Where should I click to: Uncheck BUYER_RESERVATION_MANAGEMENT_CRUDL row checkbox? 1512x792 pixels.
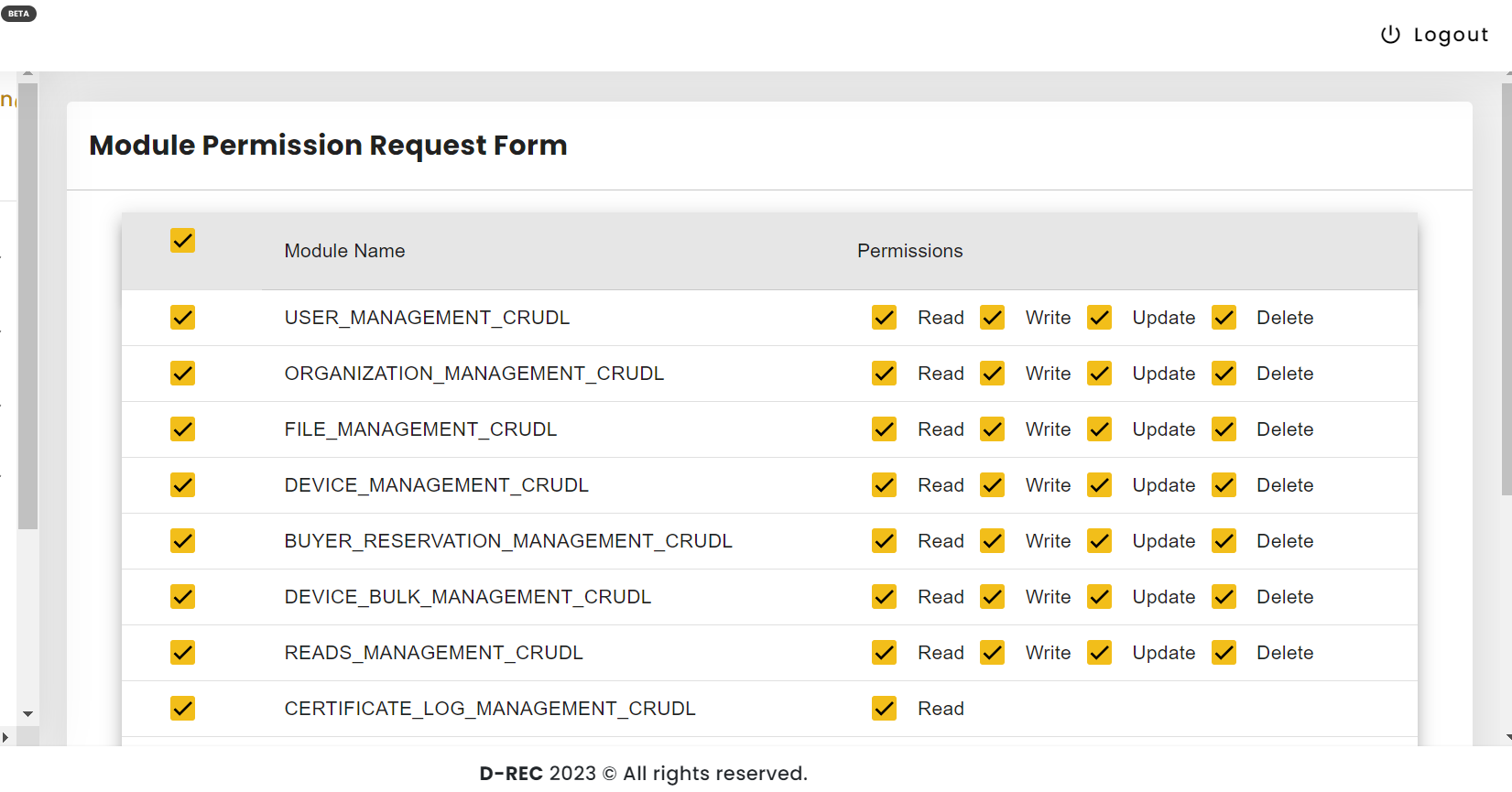pyautogui.click(x=182, y=541)
